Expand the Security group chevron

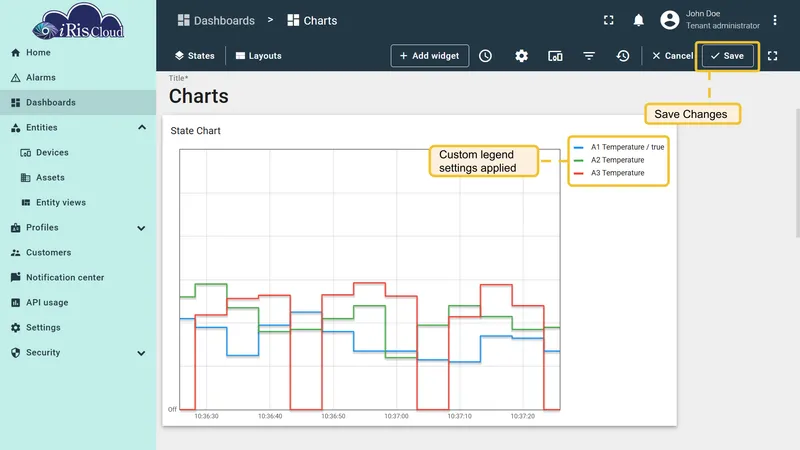point(141,353)
